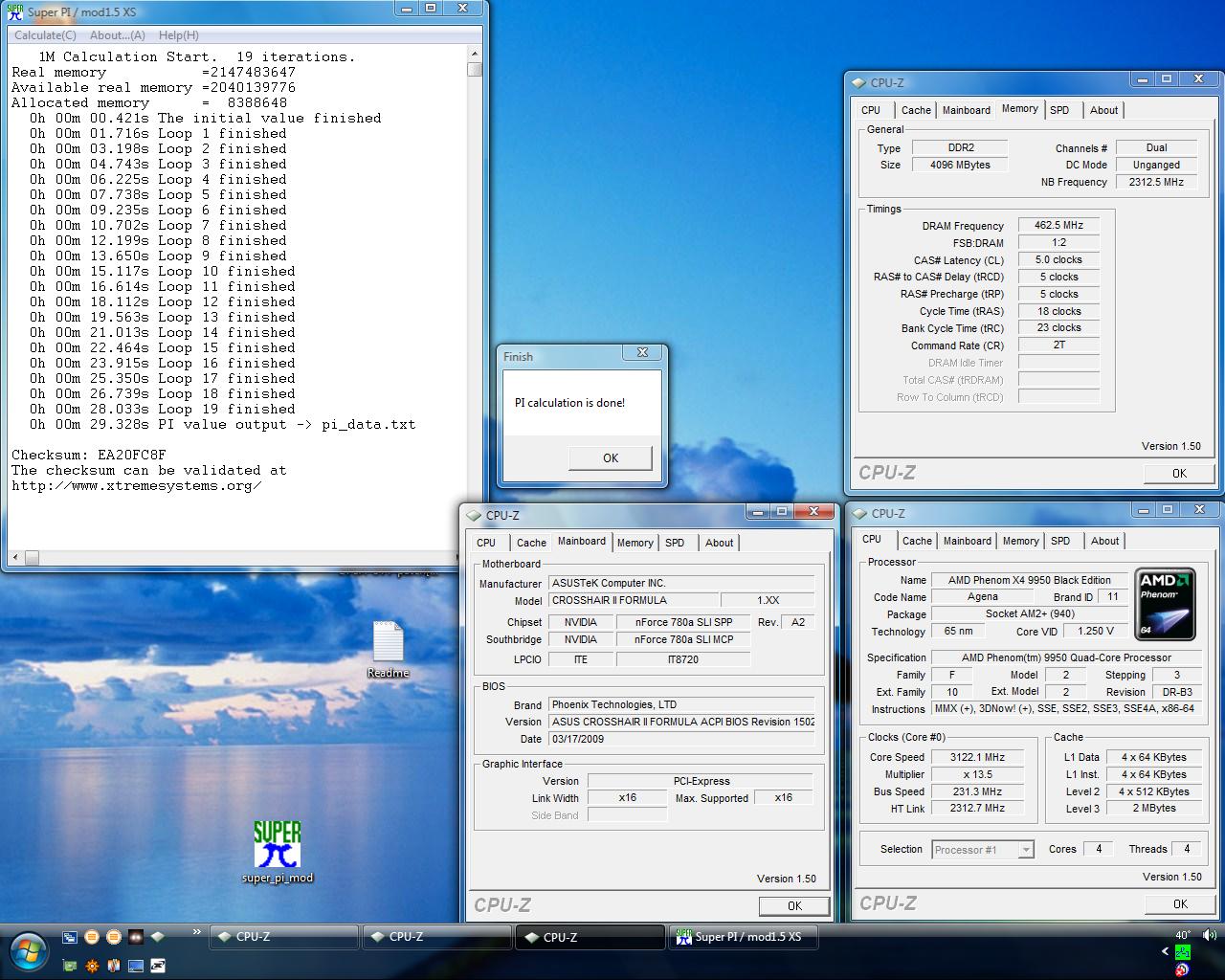Click the desktop landscape thumbnail quick launch icon
This screenshot has width=1225, height=980.
pos(136,966)
